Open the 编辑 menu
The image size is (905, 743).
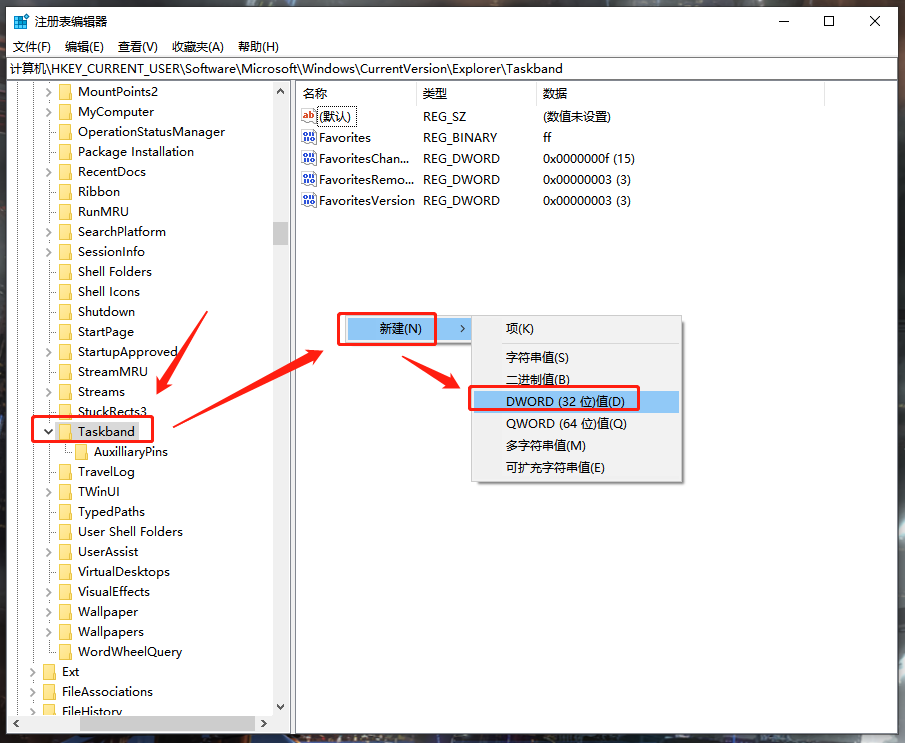tap(83, 46)
